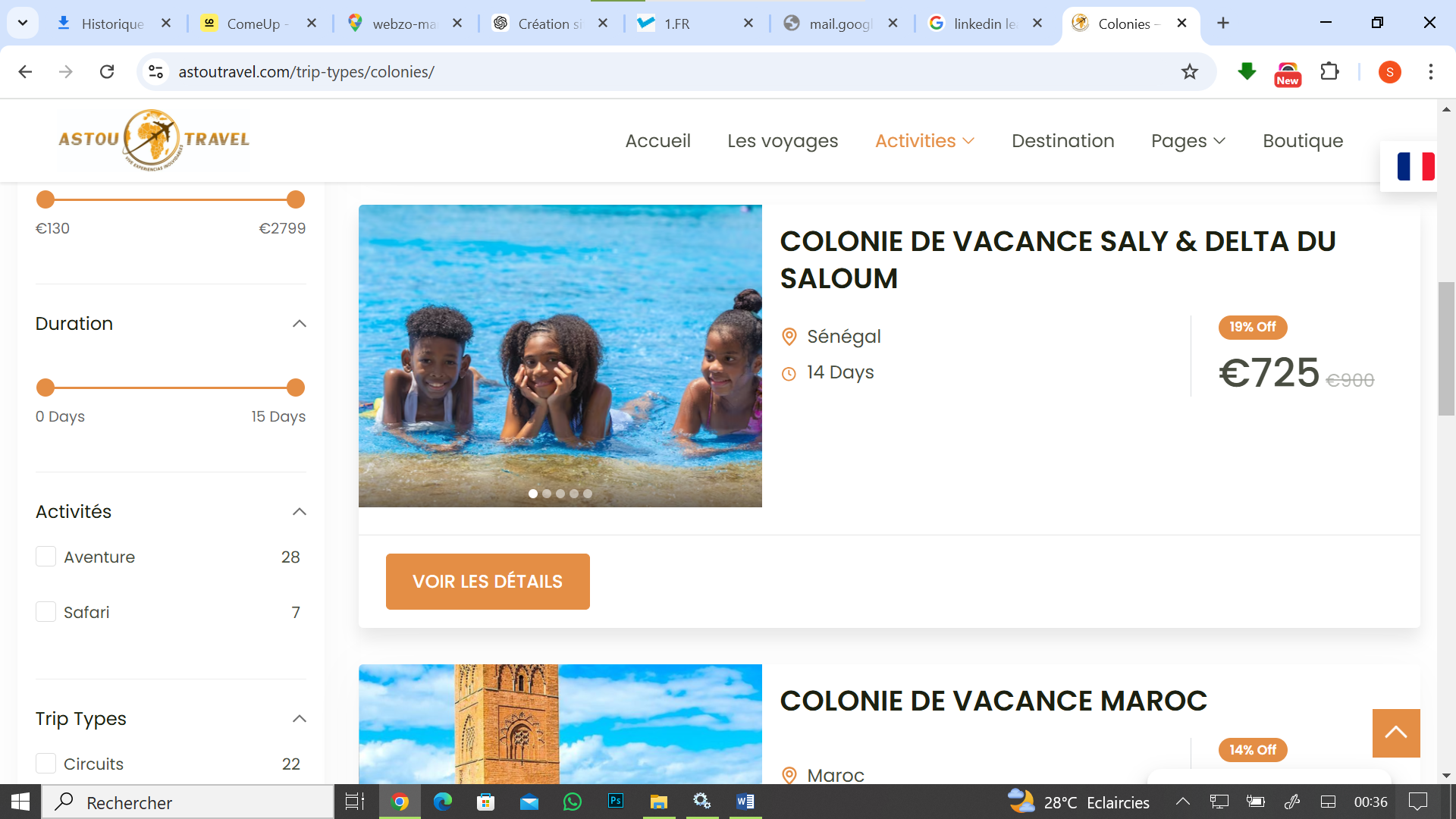Viewport: 1456px width, 819px height.
Task: Check the Circuits trip type checkbox
Action: (46, 763)
